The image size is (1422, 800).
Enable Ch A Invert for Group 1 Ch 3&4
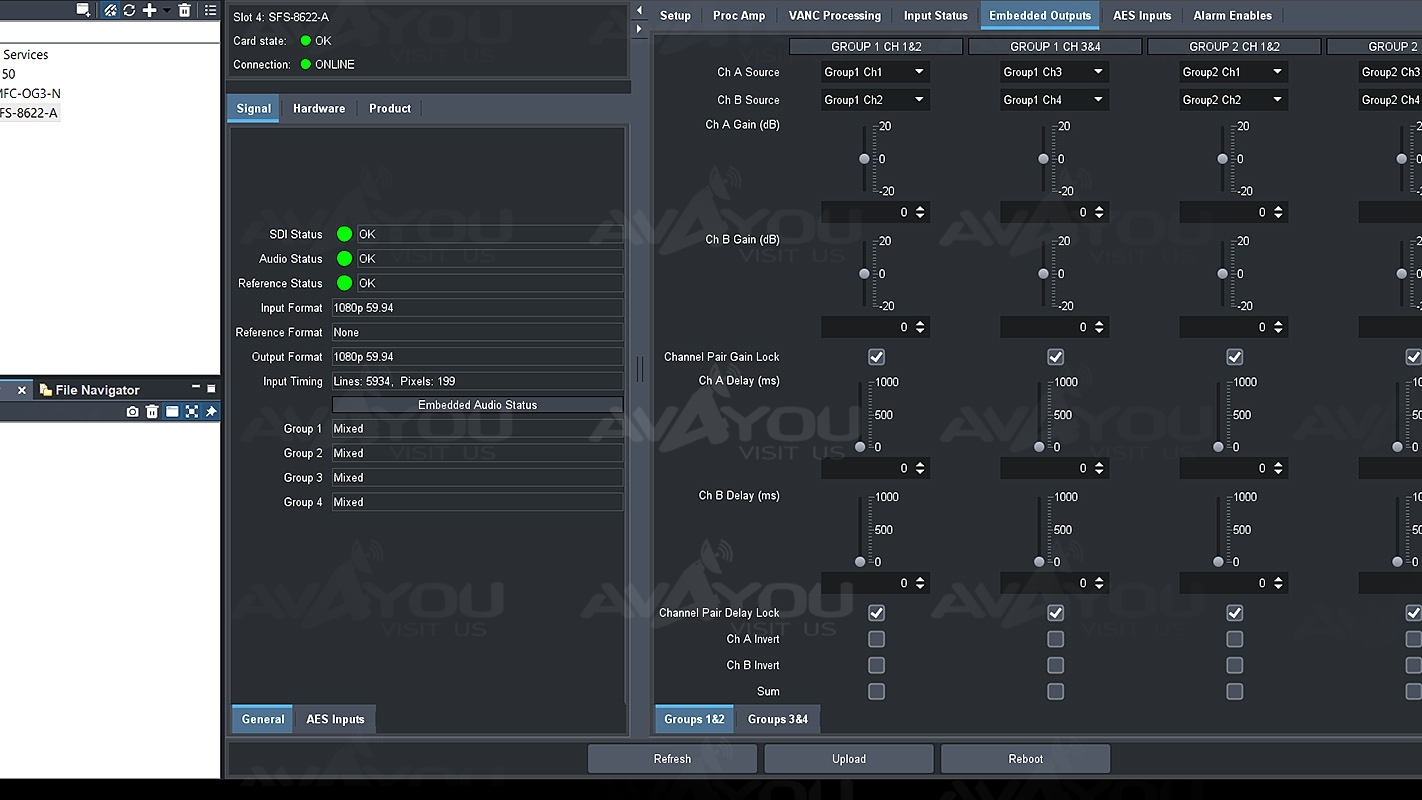[1055, 639]
